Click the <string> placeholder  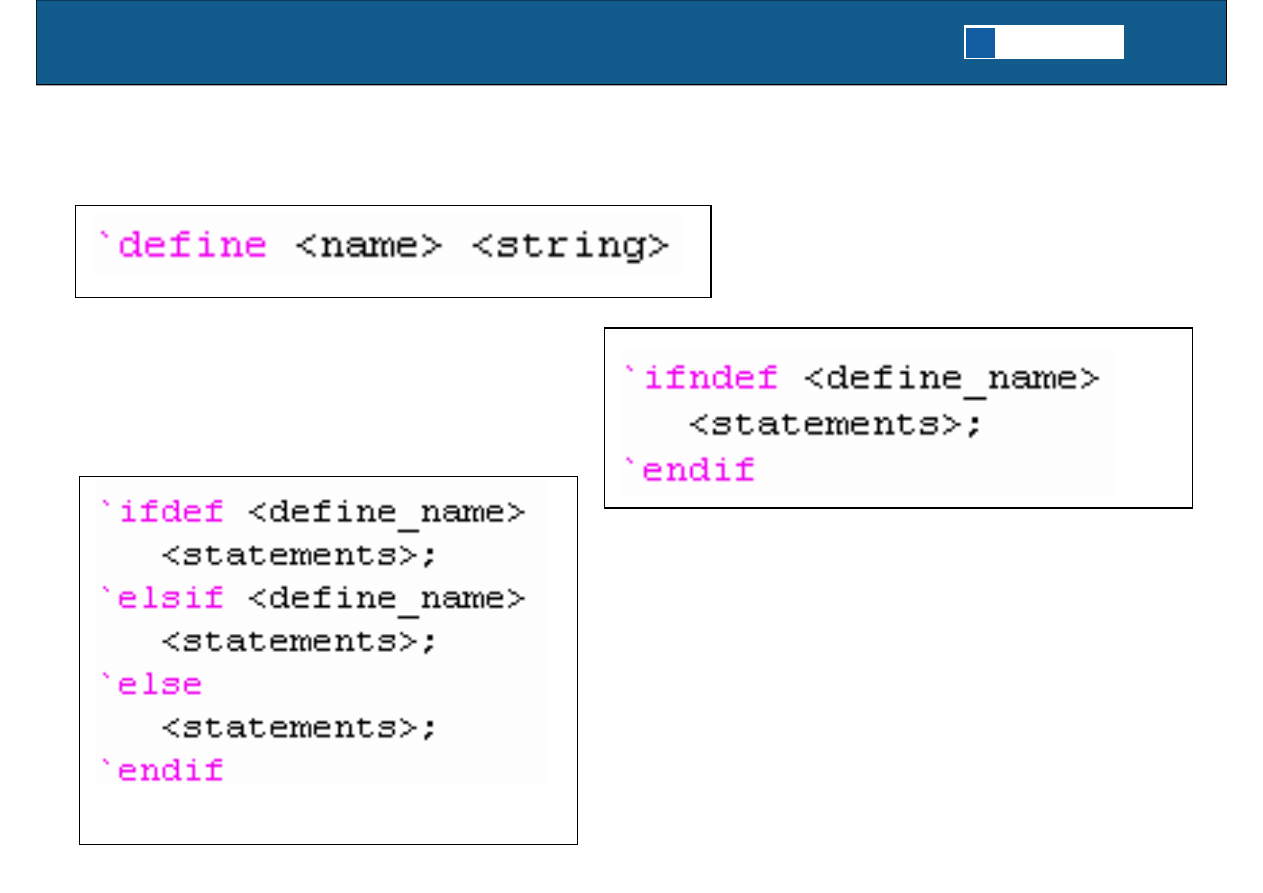[570, 245]
